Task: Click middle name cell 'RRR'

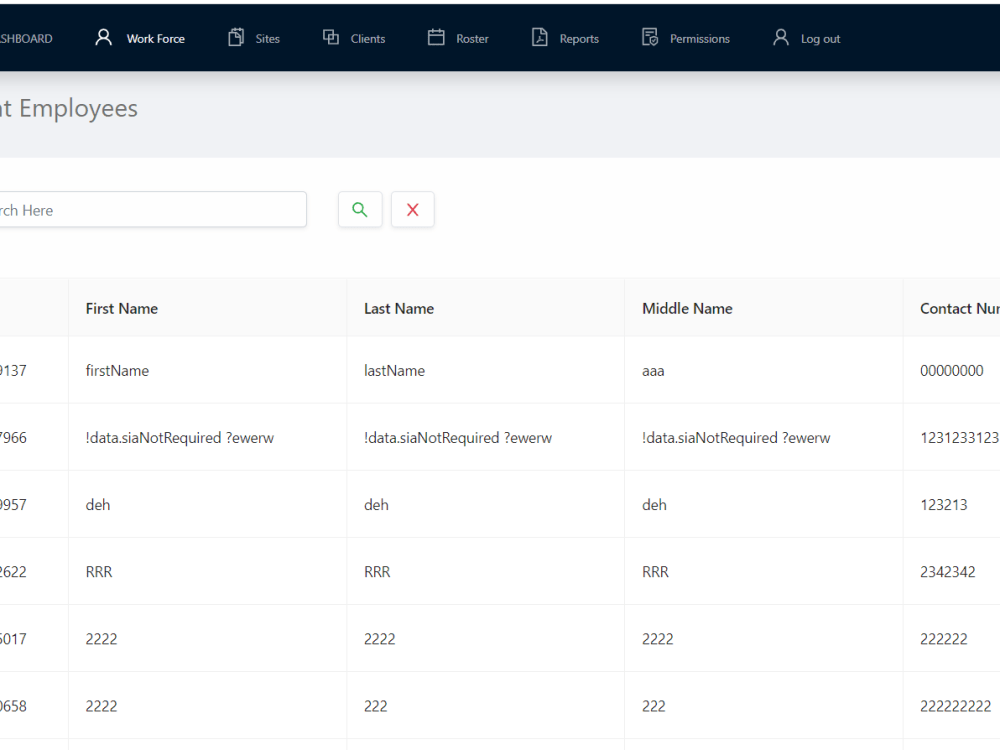Action: coord(655,571)
